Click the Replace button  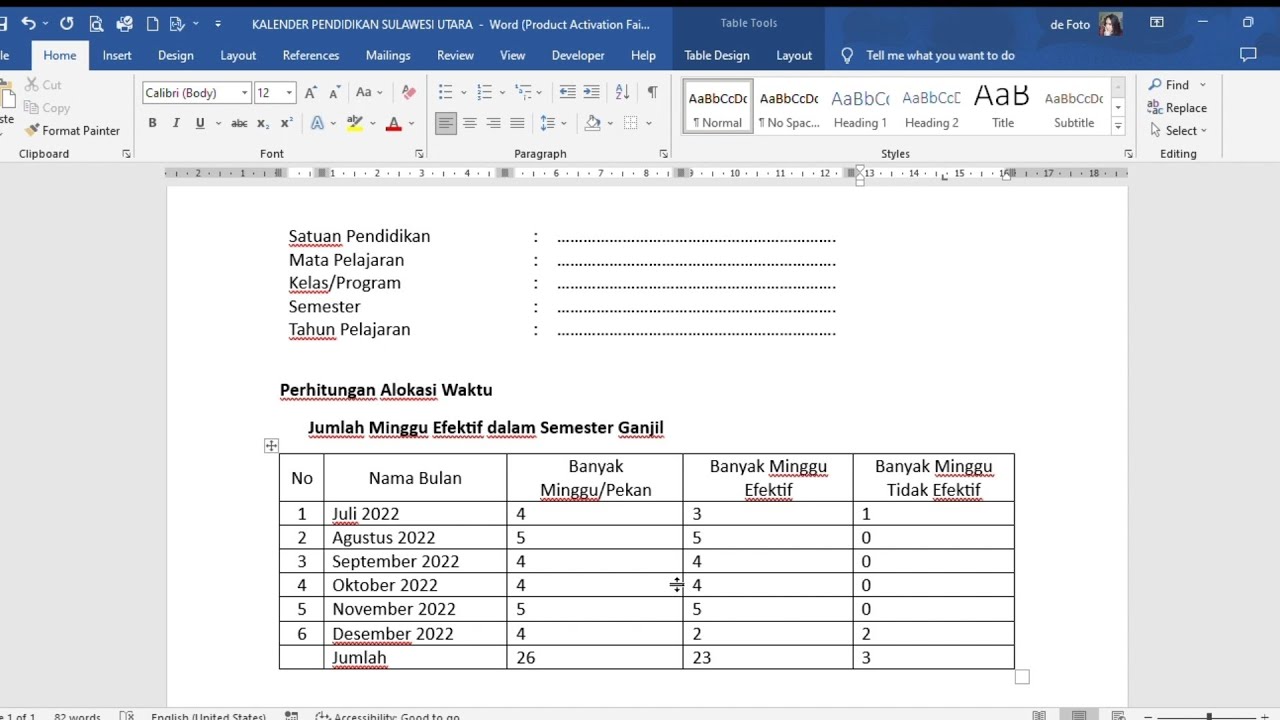(1177, 108)
